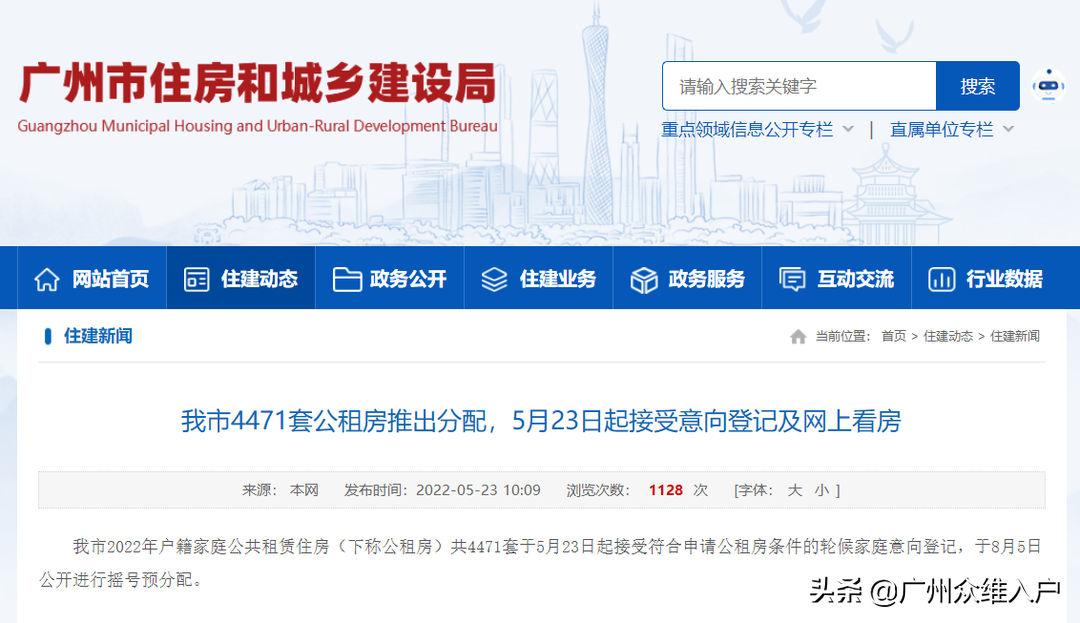This screenshot has width=1080, height=623.
Task: Click the 搜索 search button
Action: click(977, 86)
